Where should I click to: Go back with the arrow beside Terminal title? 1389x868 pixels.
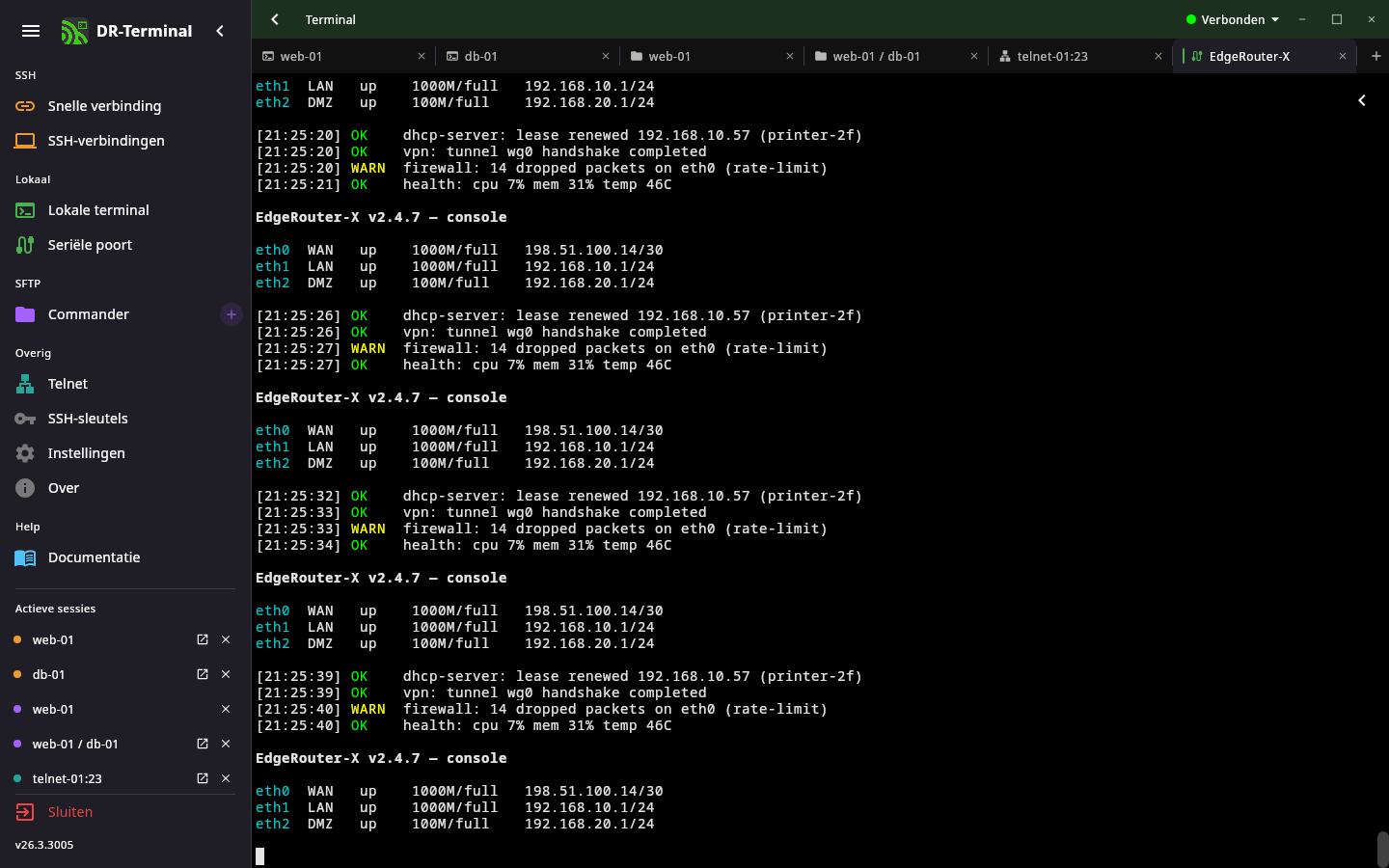(275, 19)
